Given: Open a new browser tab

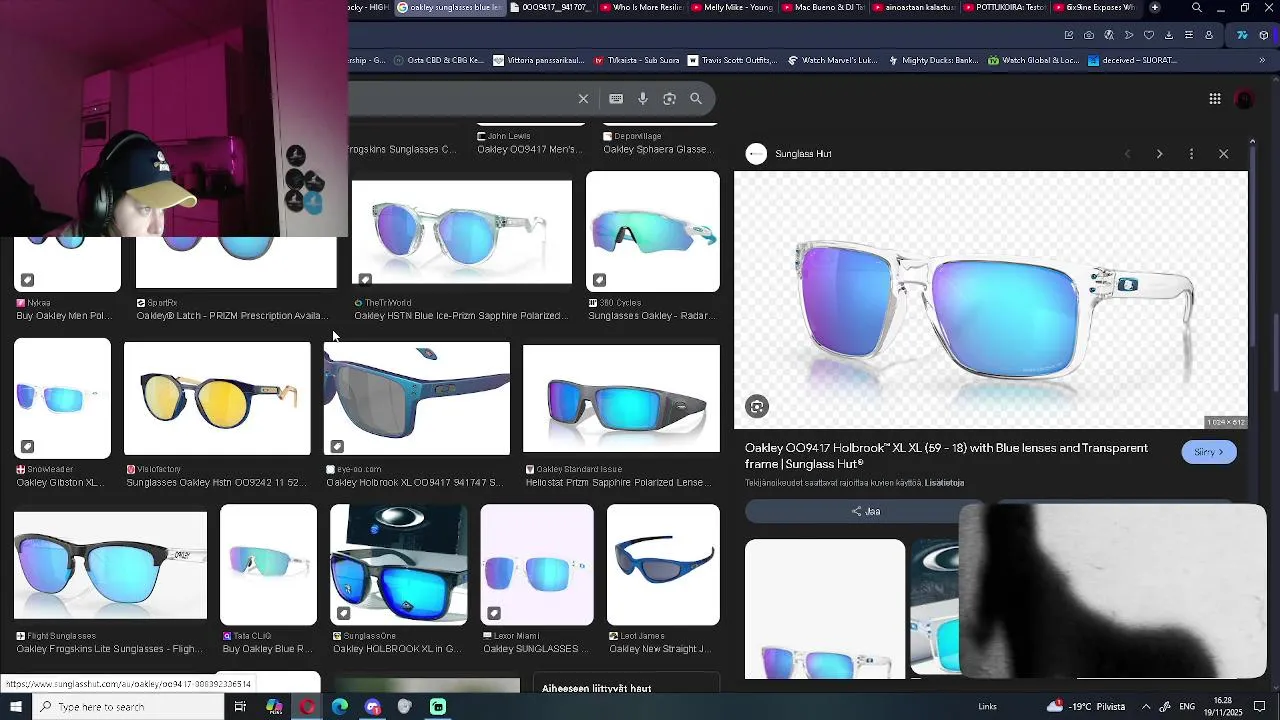Looking at the screenshot, I should click(x=1155, y=7).
